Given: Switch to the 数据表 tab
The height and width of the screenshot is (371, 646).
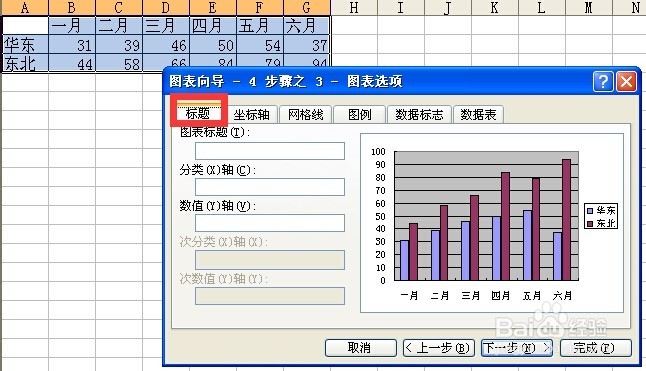Looking at the screenshot, I should click(478, 114).
